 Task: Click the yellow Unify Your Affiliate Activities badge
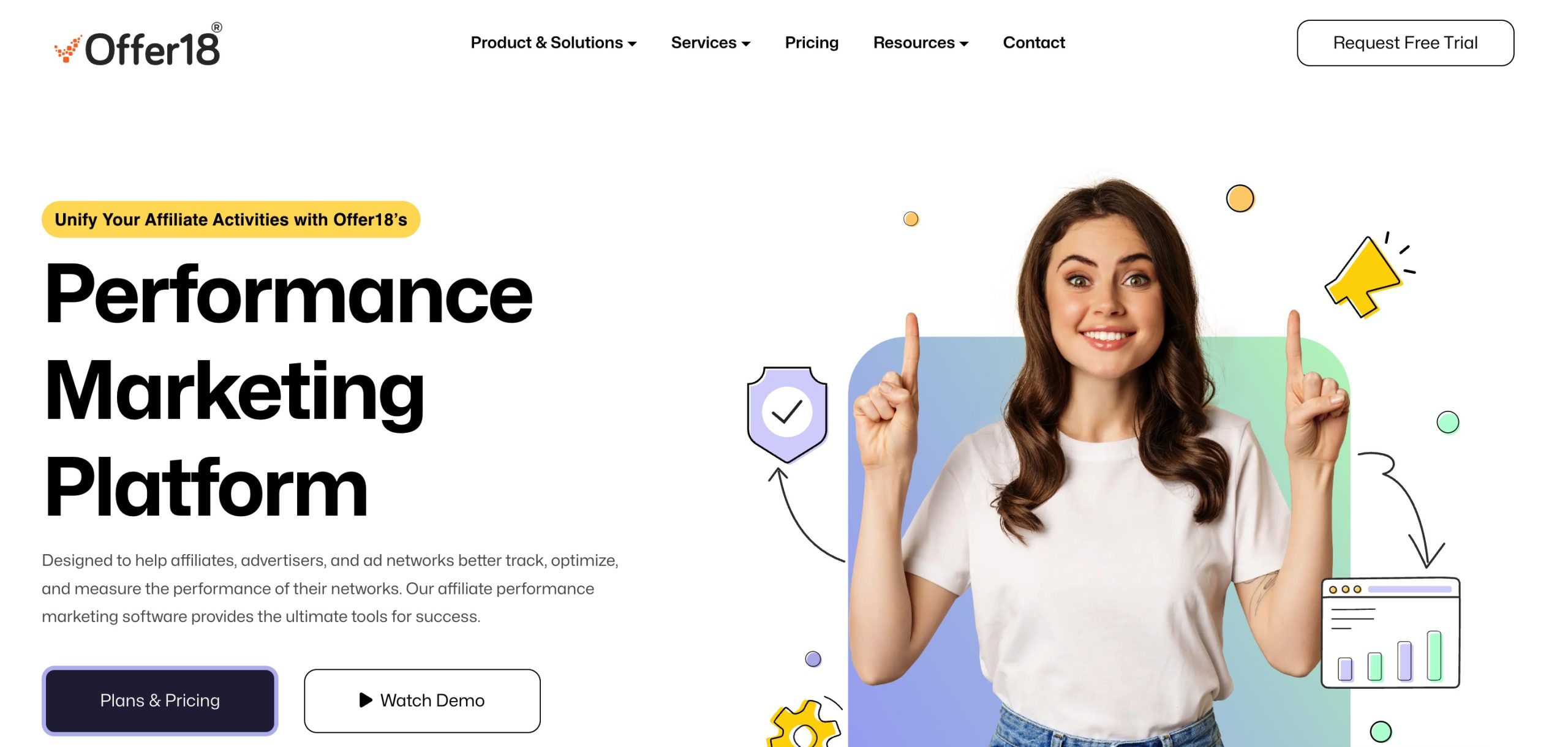tap(231, 219)
